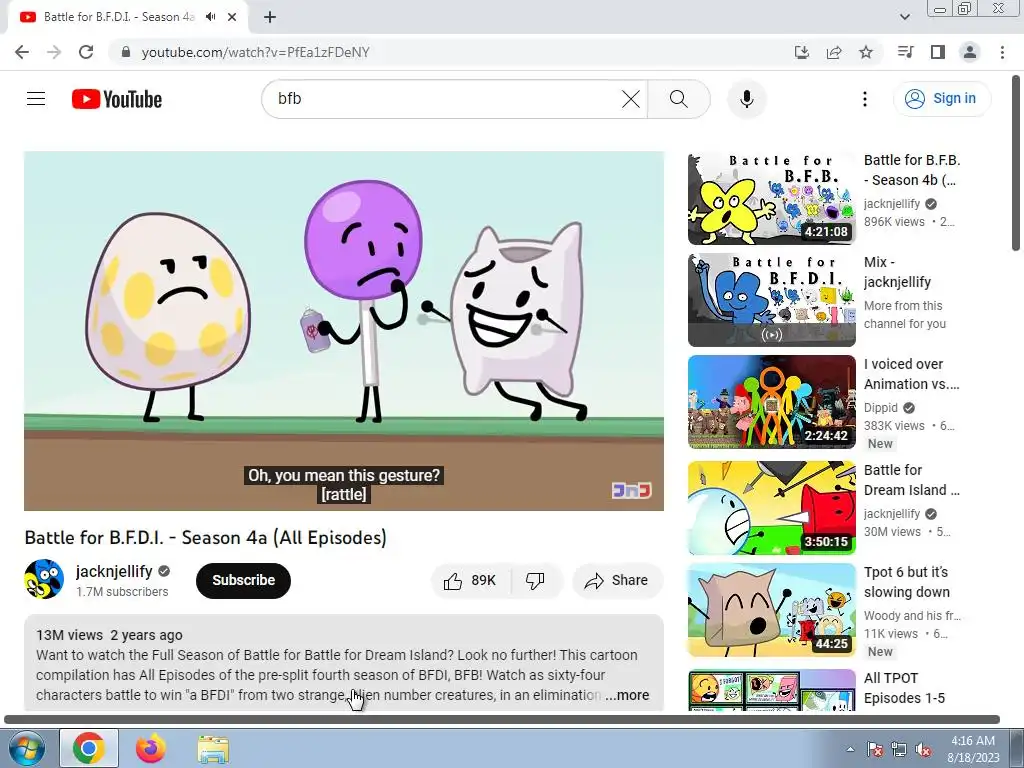
Task: Open the YouTube hamburger guide menu
Action: click(x=36, y=99)
